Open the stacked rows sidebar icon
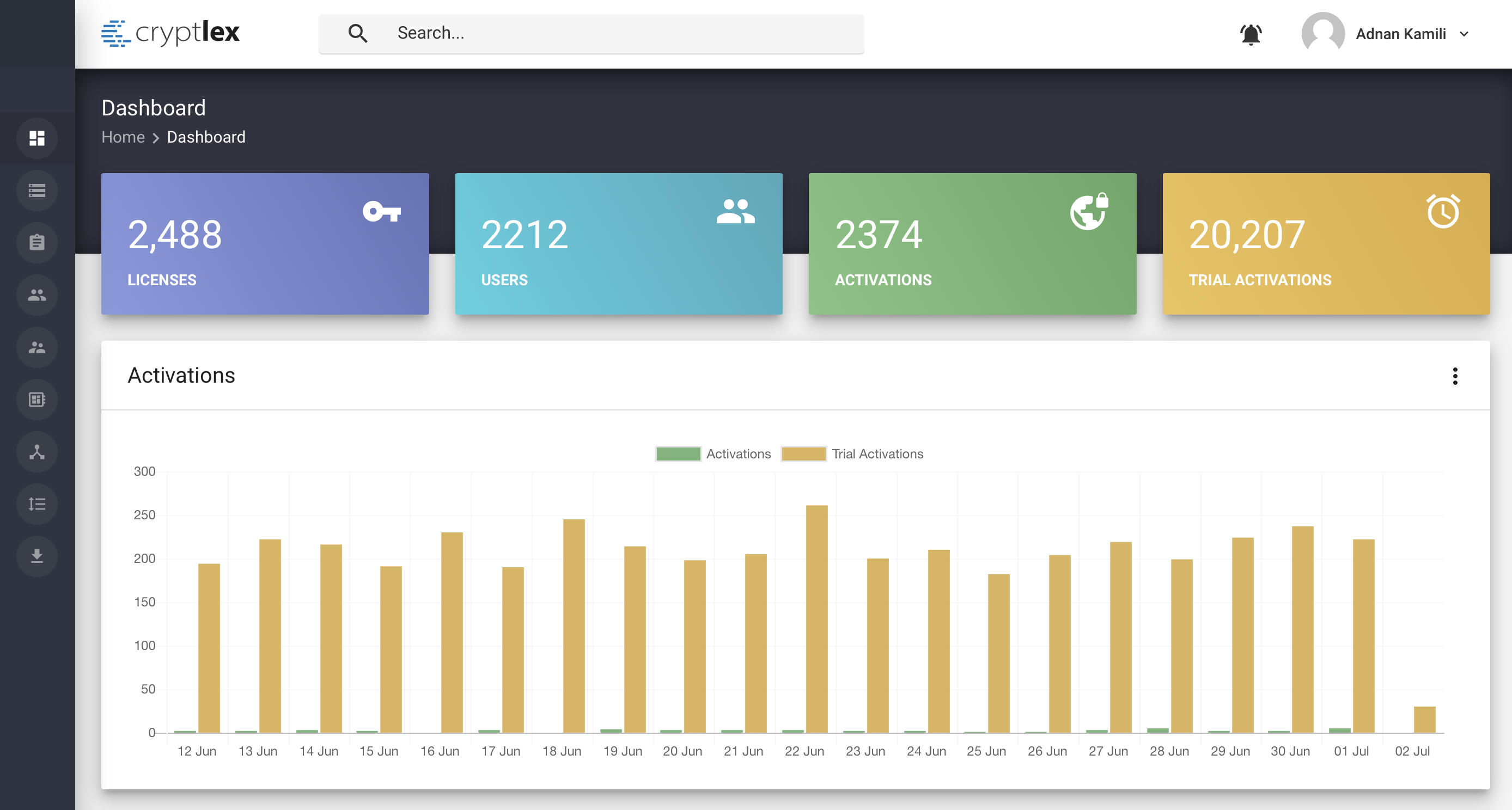The width and height of the screenshot is (1512, 810). [37, 190]
